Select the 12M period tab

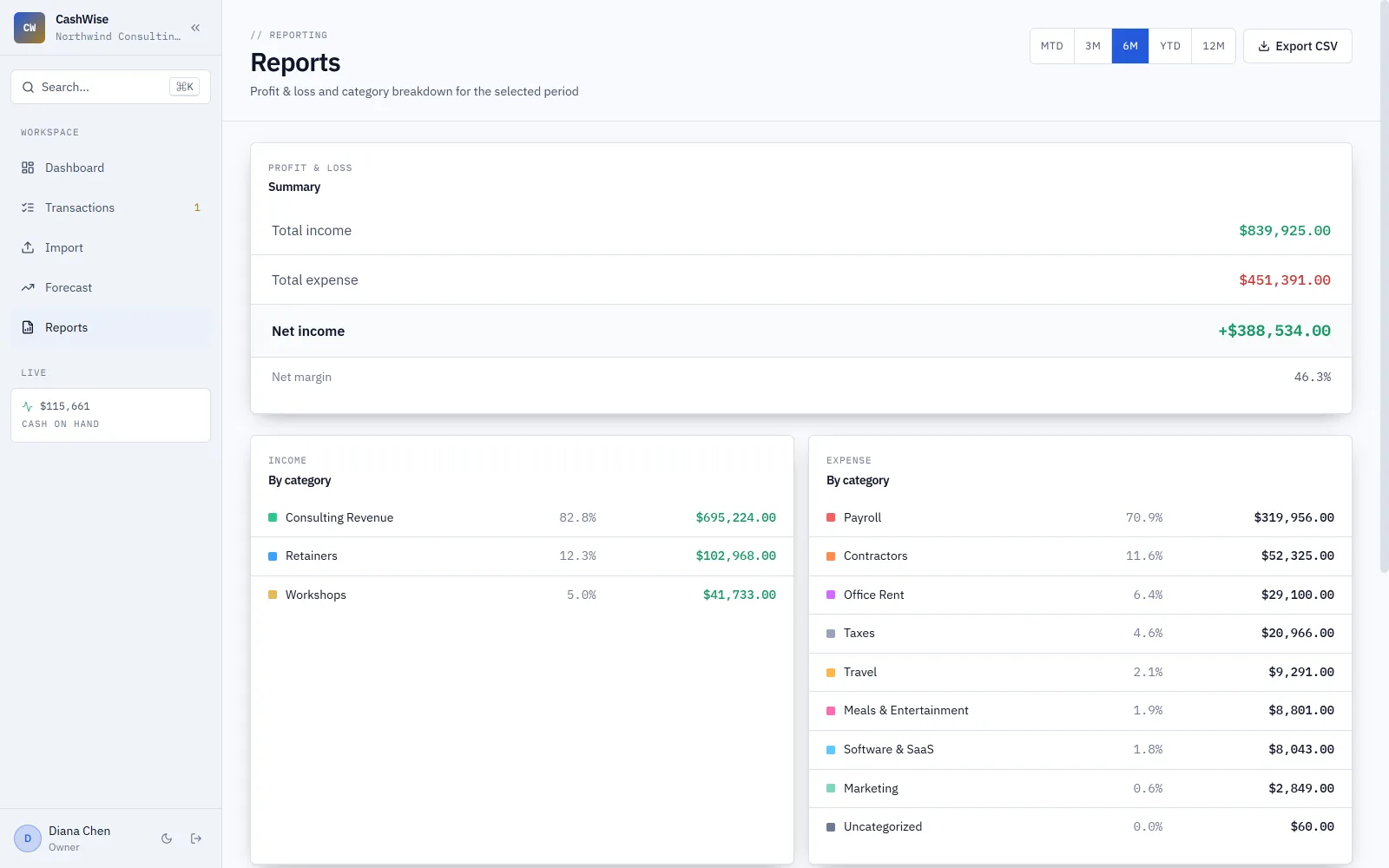(1214, 46)
